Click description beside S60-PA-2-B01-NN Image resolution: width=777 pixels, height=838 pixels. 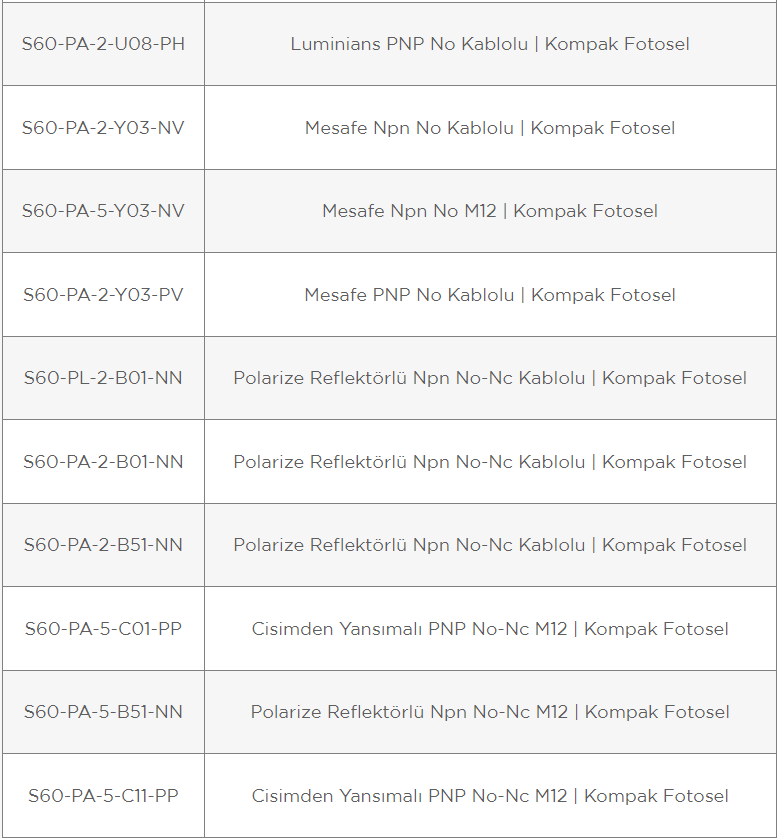pyautogui.click(x=490, y=462)
